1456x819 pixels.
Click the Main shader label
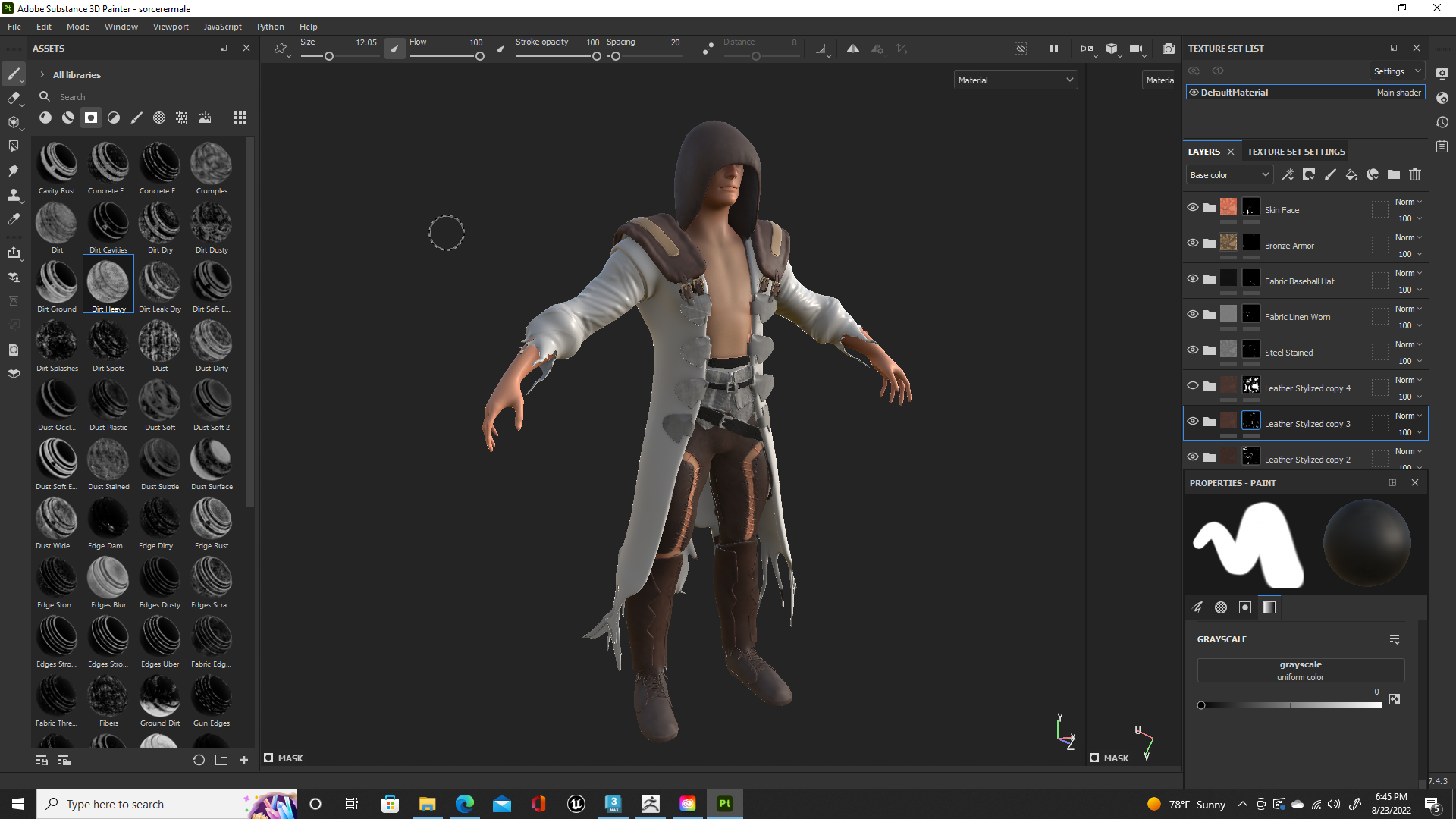[x=1398, y=93]
